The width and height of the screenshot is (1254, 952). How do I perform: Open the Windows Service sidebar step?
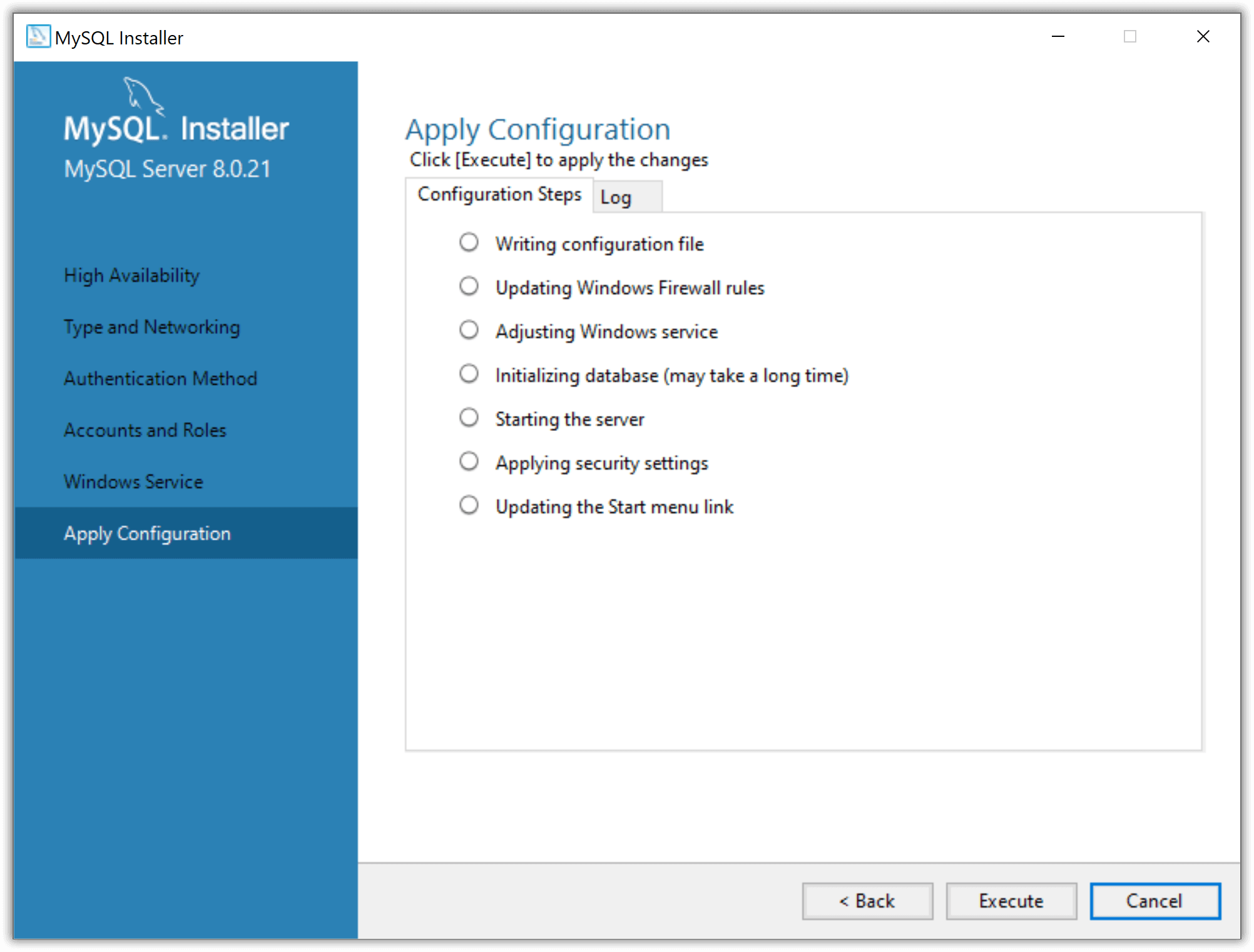click(x=133, y=482)
